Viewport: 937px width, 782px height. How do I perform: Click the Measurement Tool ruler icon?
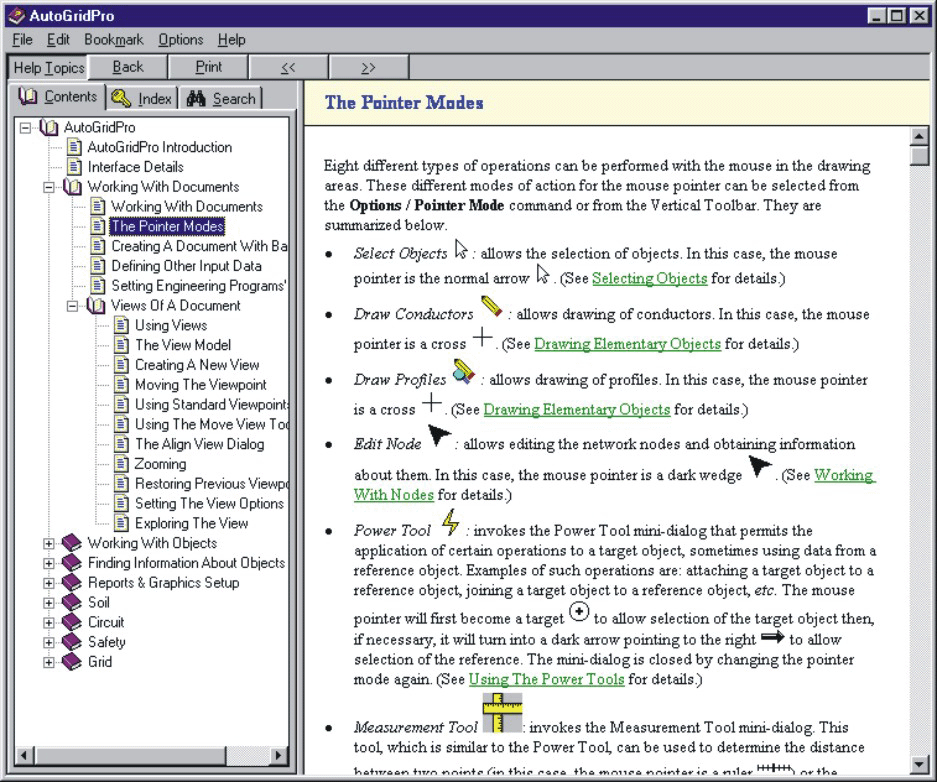coord(502,713)
